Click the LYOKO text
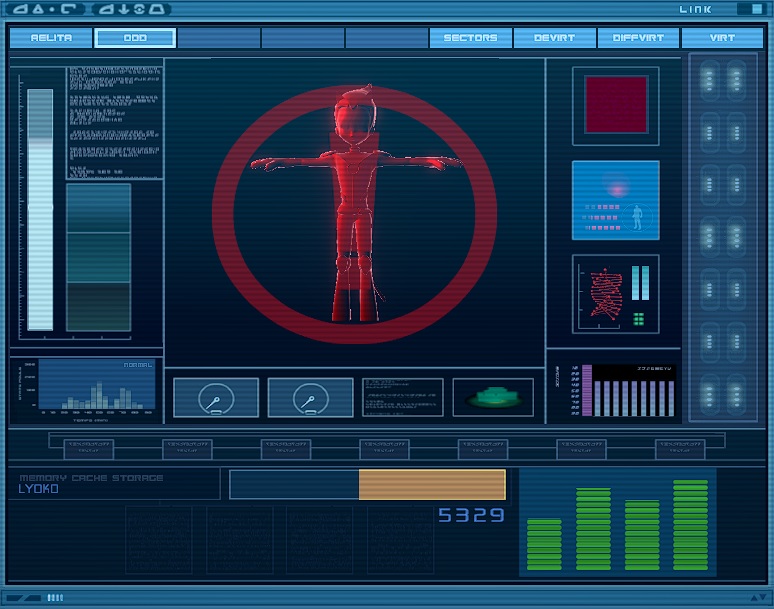774x609 pixels. point(39,489)
